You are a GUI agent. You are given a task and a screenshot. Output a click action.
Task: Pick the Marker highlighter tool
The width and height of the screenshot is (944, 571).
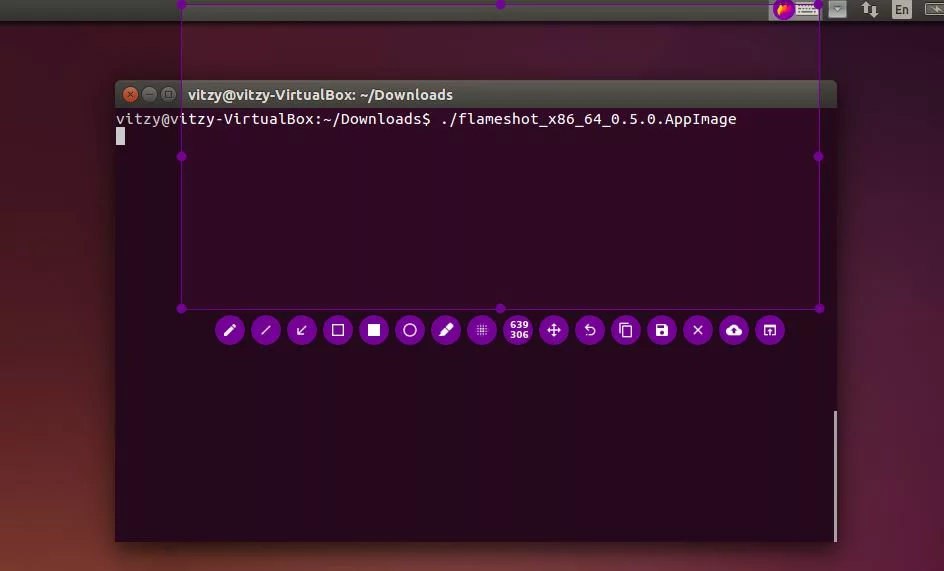click(x=446, y=330)
